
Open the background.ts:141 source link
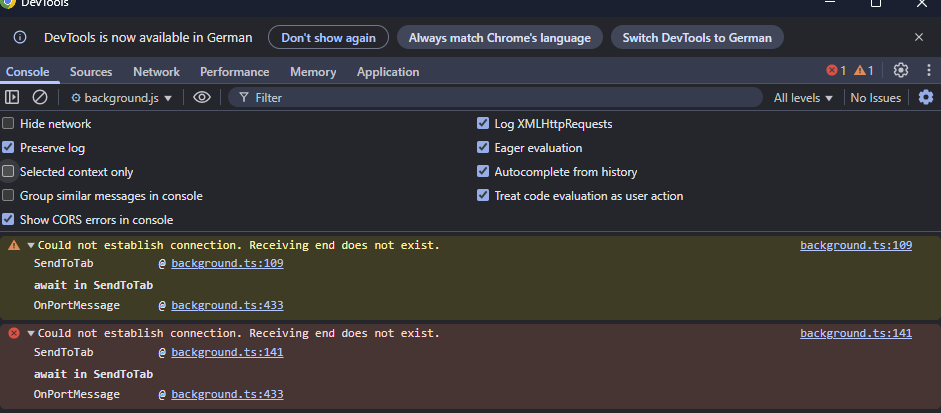[855, 333]
